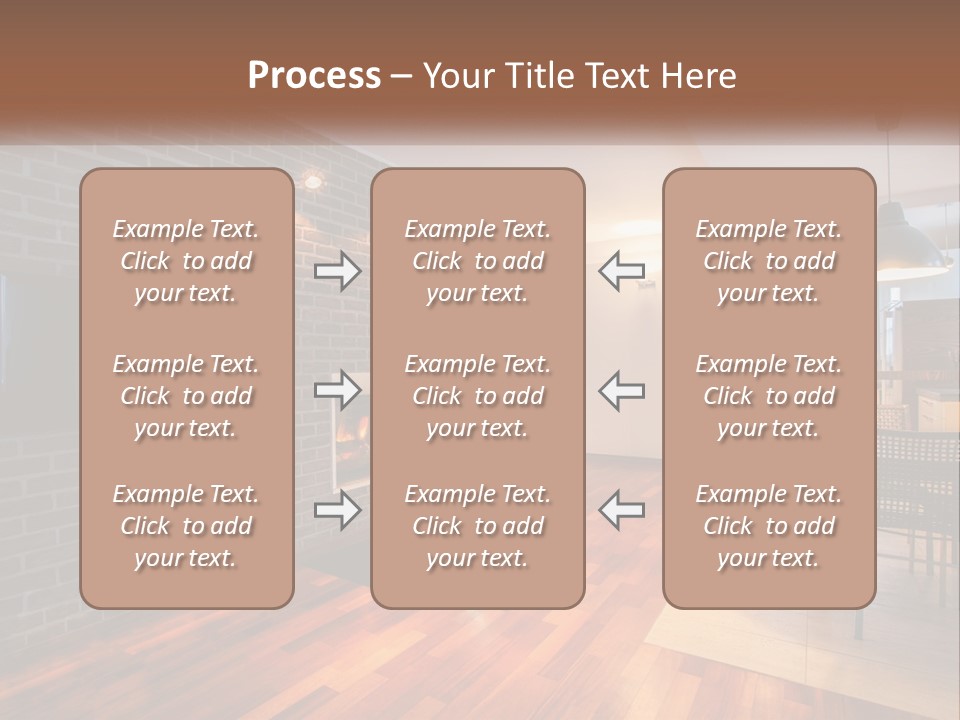Click the top right-pointing arrow icon
The height and width of the screenshot is (720, 960).
tap(337, 271)
